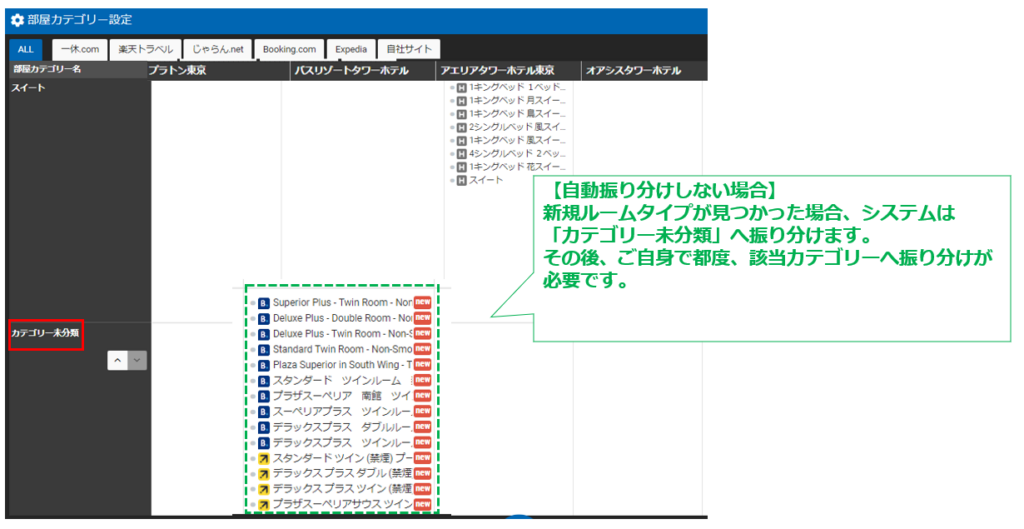The width and height of the screenshot is (1024, 529).
Task: Move カテゴリー未分類 up with the up arrow
Action: (x=117, y=361)
